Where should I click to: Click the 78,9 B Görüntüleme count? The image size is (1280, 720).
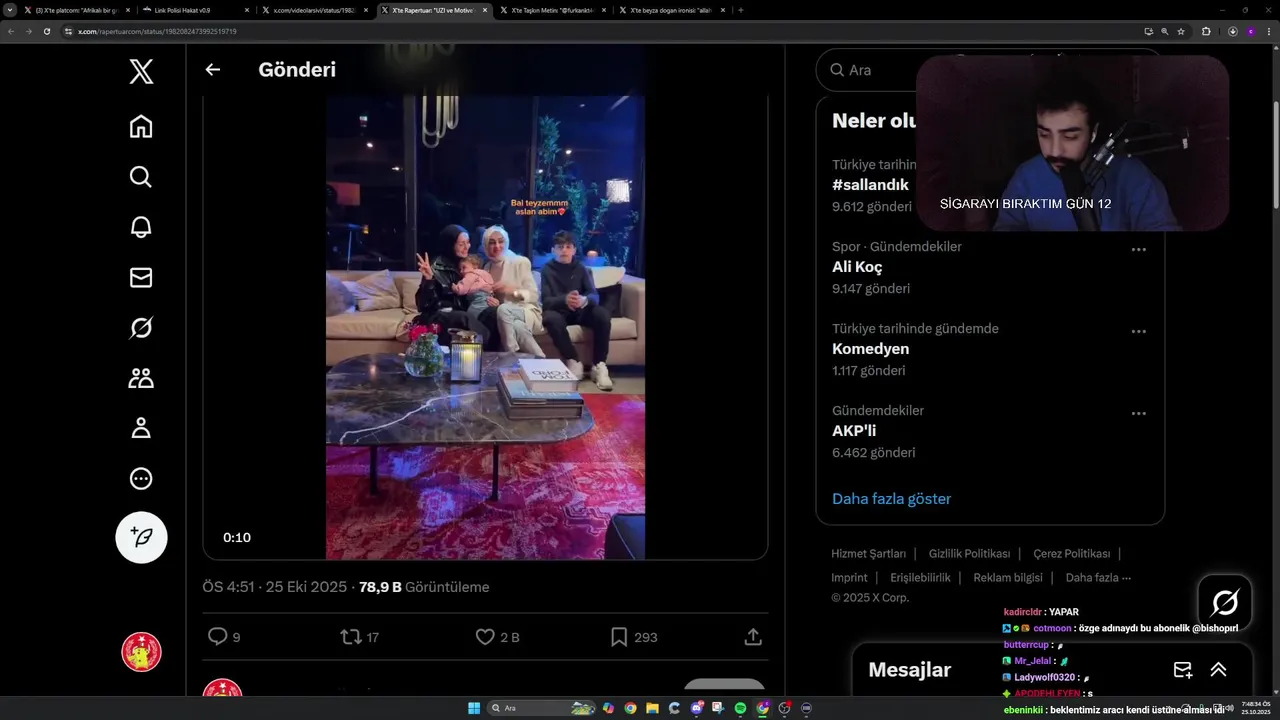pos(424,587)
